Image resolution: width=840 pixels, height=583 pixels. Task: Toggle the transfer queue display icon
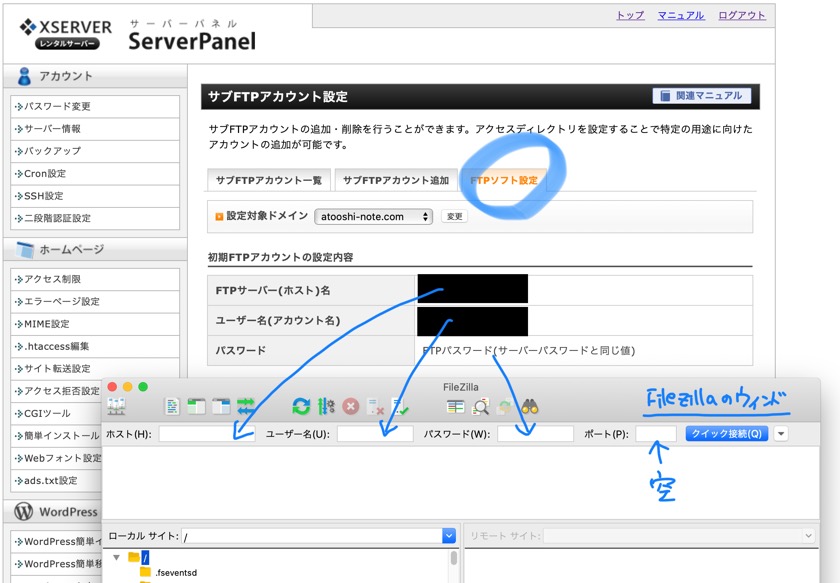246,406
